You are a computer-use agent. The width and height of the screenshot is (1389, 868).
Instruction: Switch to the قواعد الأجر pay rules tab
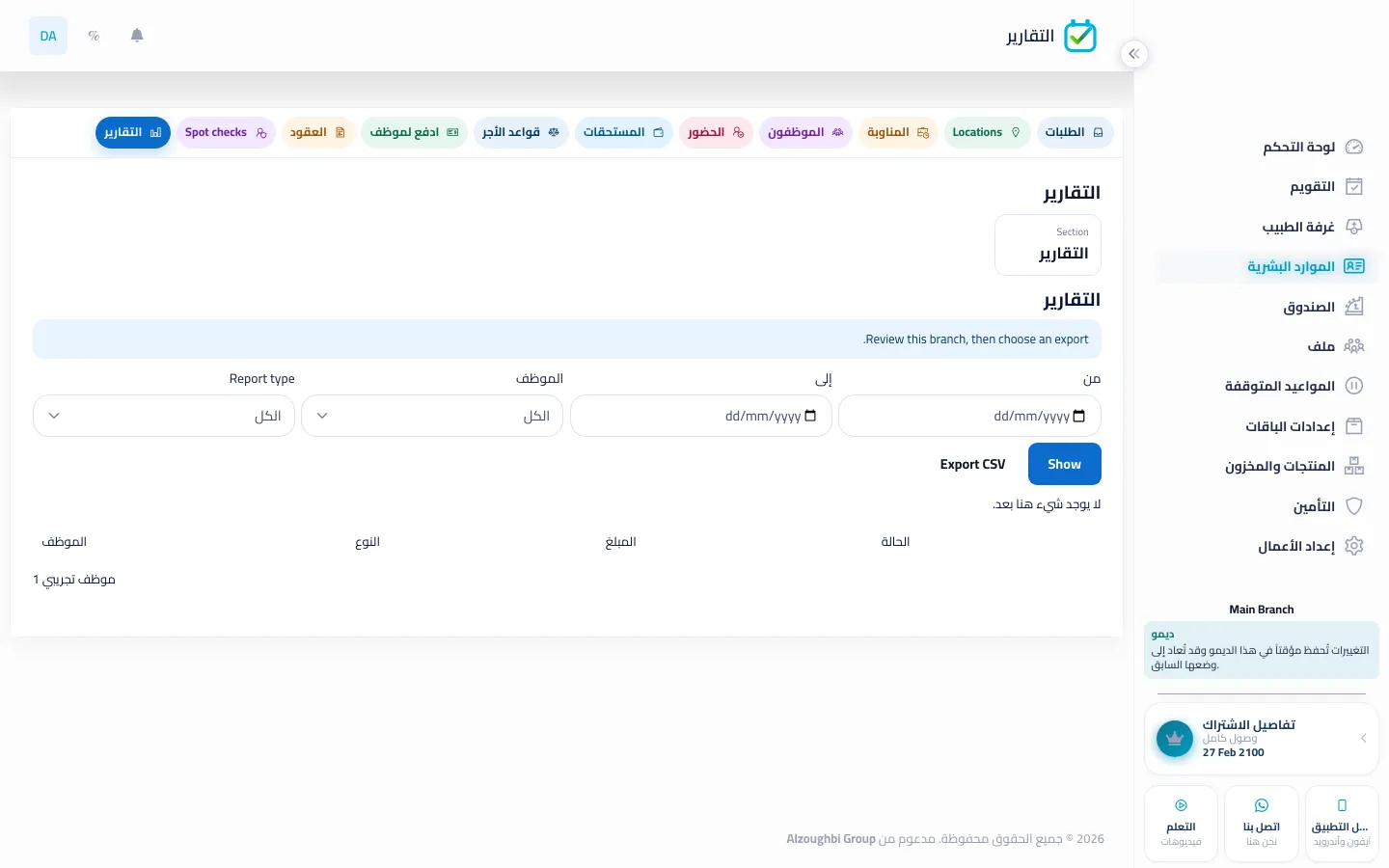[521, 132]
